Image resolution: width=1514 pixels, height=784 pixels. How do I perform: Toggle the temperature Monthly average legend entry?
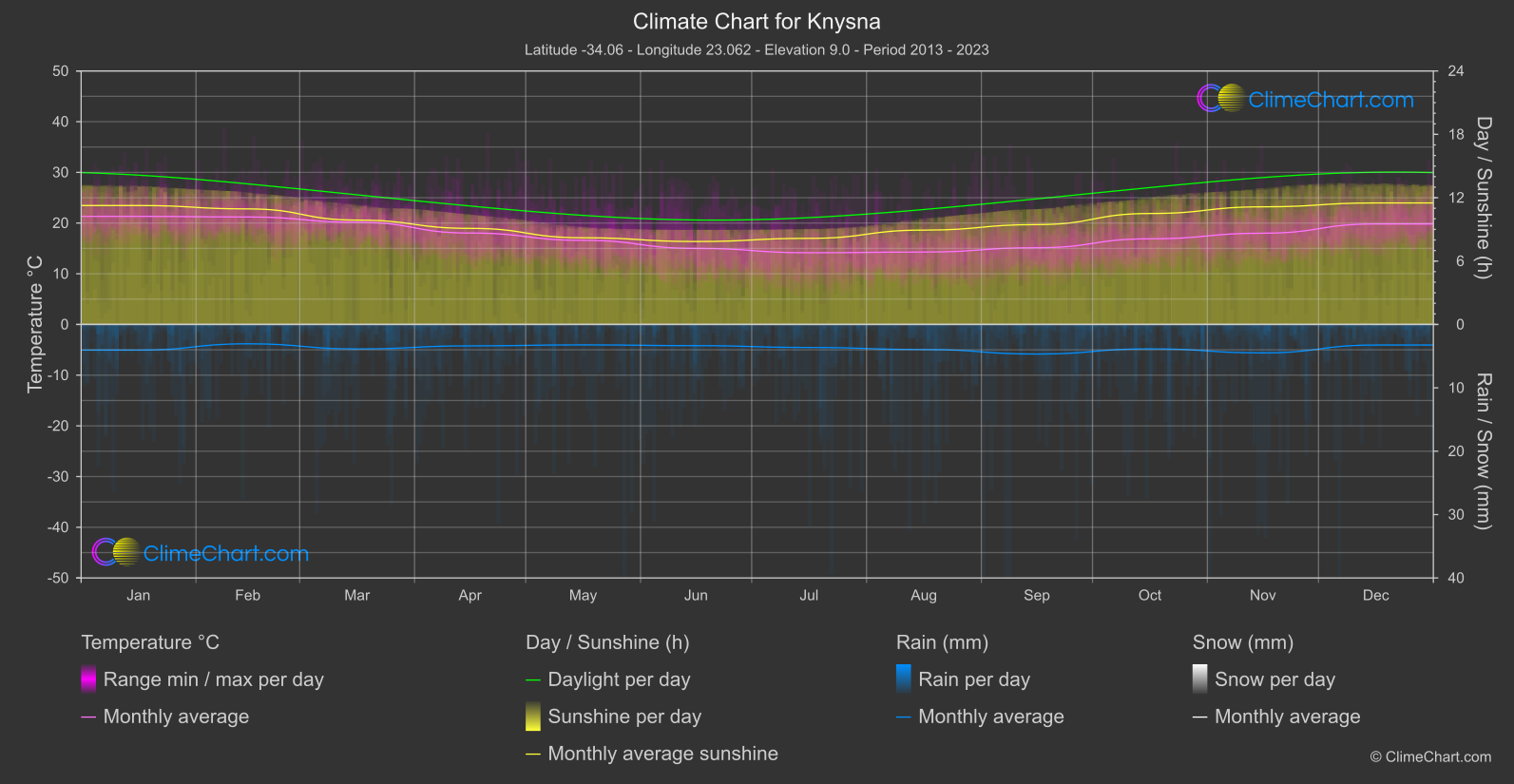click(x=176, y=717)
